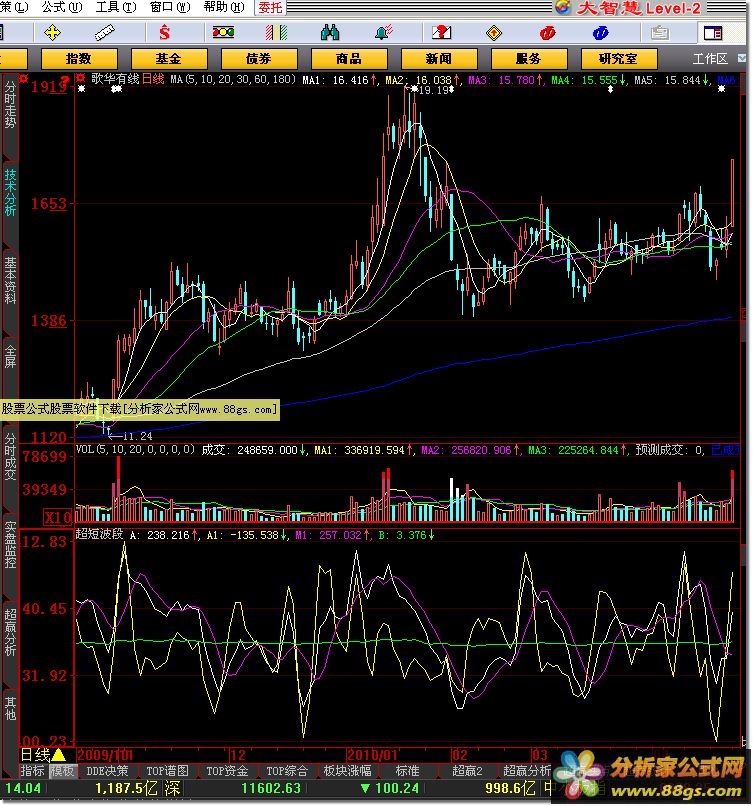Click the red gear icon beside 歌华有线
Viewport: 753px width, 806px height.
pyautogui.click(x=80, y=77)
